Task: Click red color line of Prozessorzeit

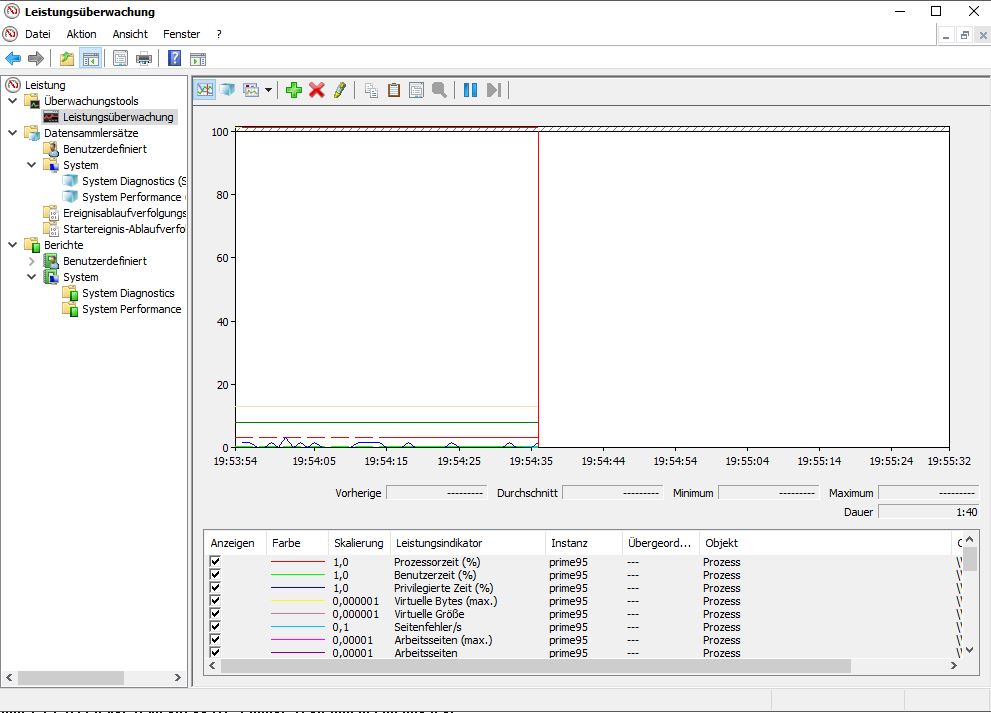Action: (x=297, y=561)
